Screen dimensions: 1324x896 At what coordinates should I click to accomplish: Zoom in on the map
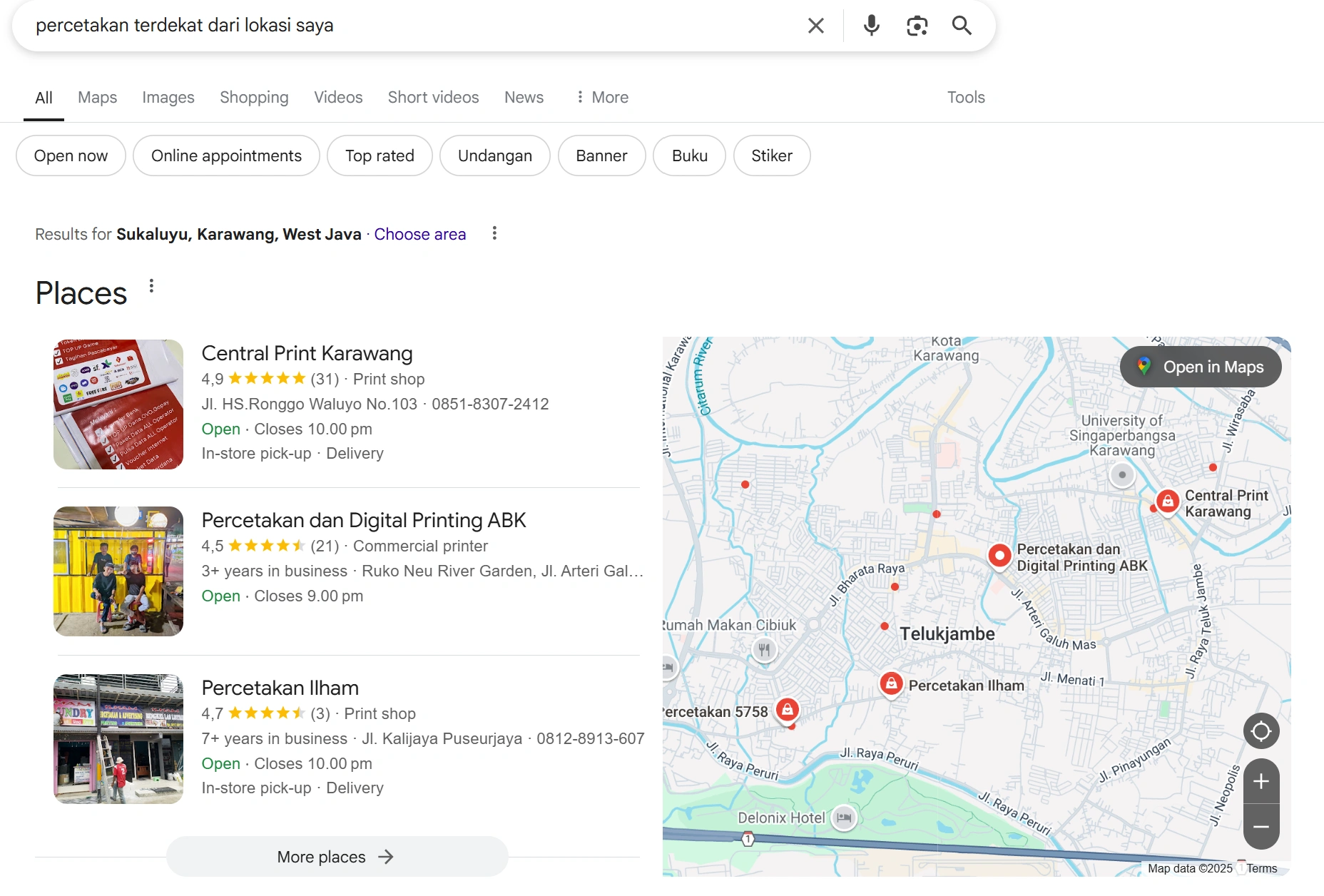[x=1261, y=781]
